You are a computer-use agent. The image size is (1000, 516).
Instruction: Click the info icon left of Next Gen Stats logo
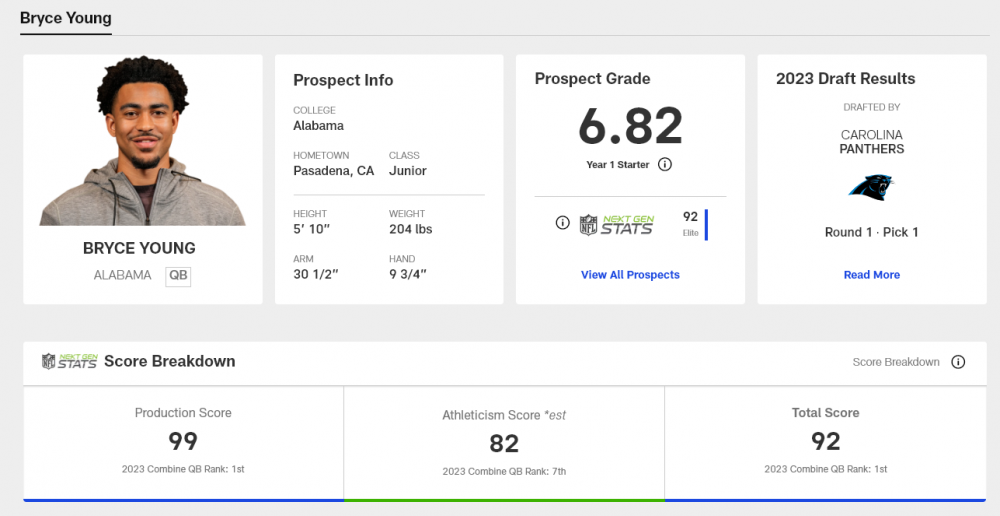[562, 223]
